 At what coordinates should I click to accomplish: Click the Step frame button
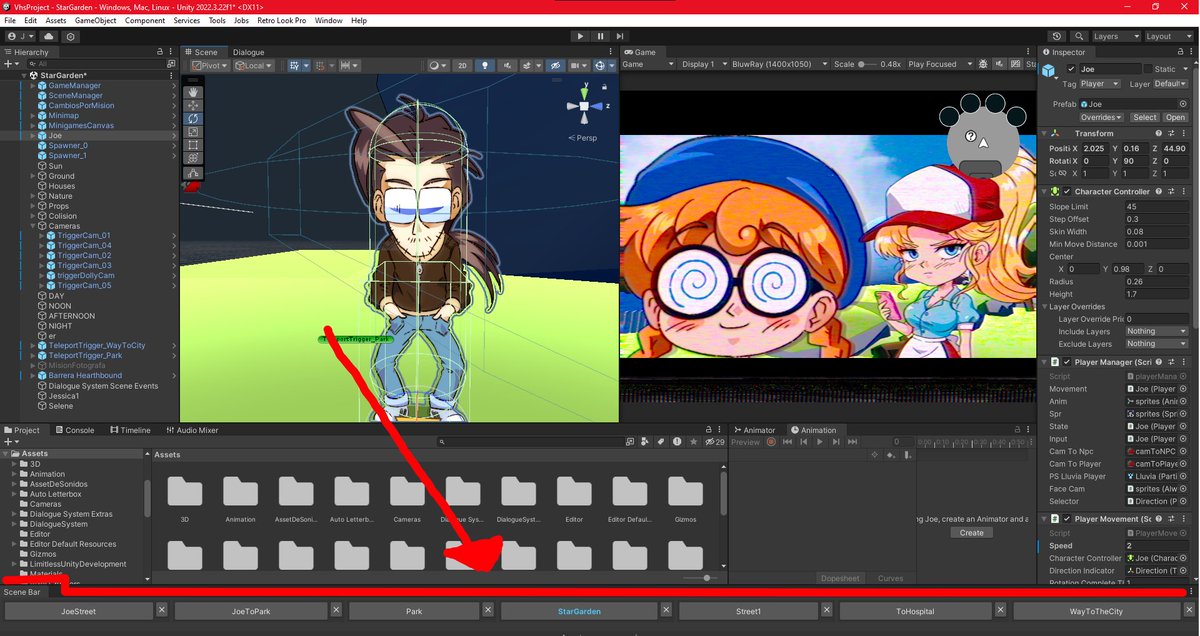coord(622,36)
